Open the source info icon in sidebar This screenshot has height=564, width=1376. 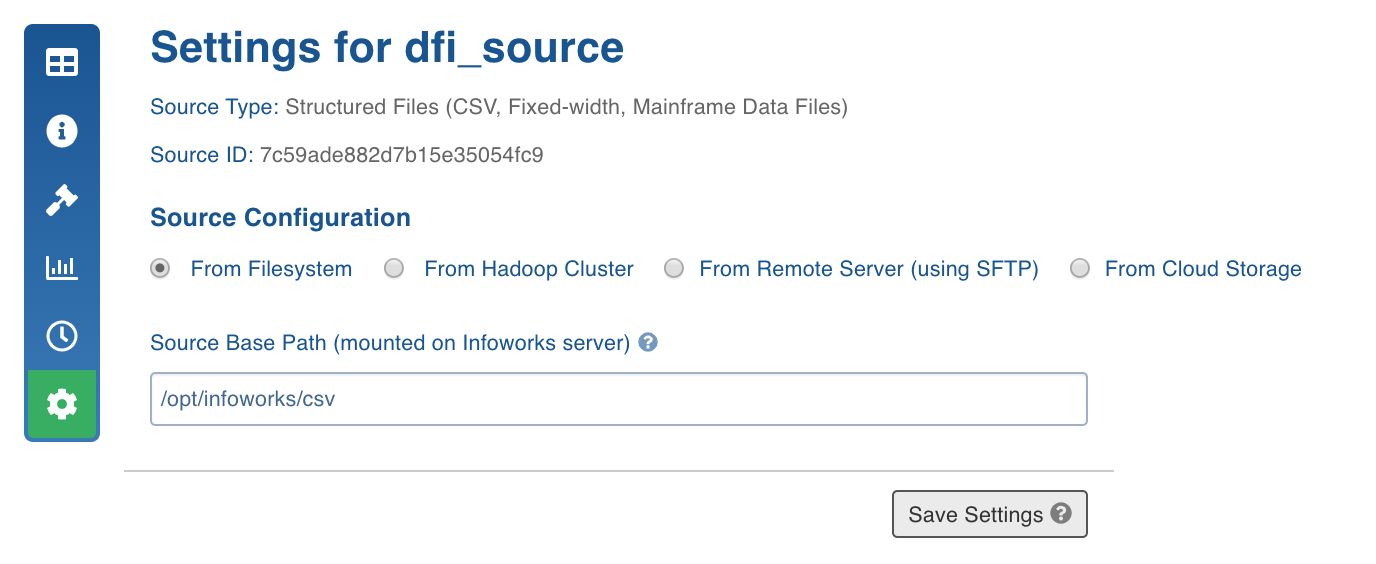tap(62, 131)
